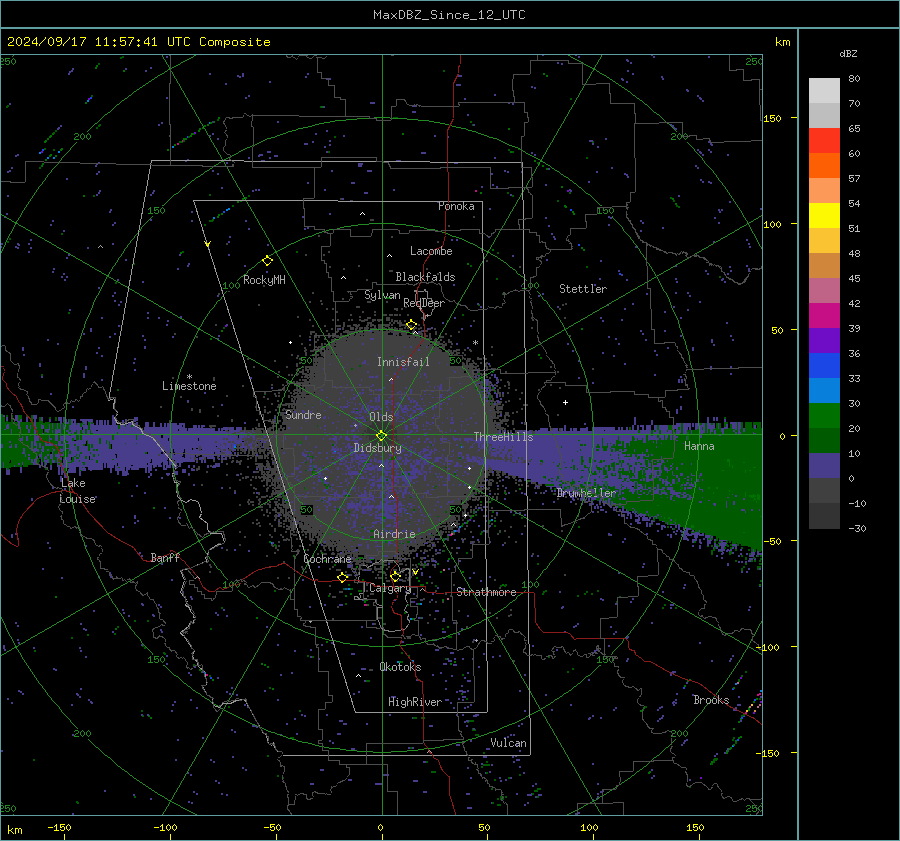Click the orange 57-60 dBZ legend swatch
900x841 pixels.
coord(824,165)
